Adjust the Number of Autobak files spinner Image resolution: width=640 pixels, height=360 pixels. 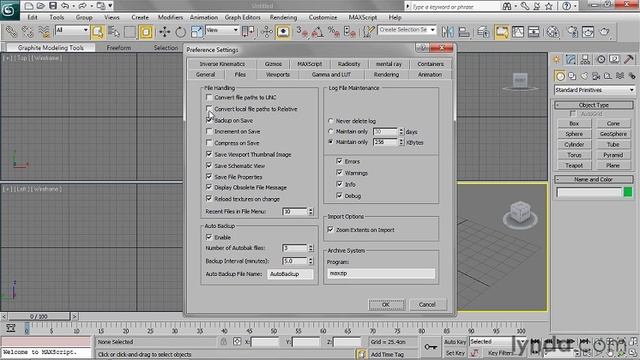311,248
